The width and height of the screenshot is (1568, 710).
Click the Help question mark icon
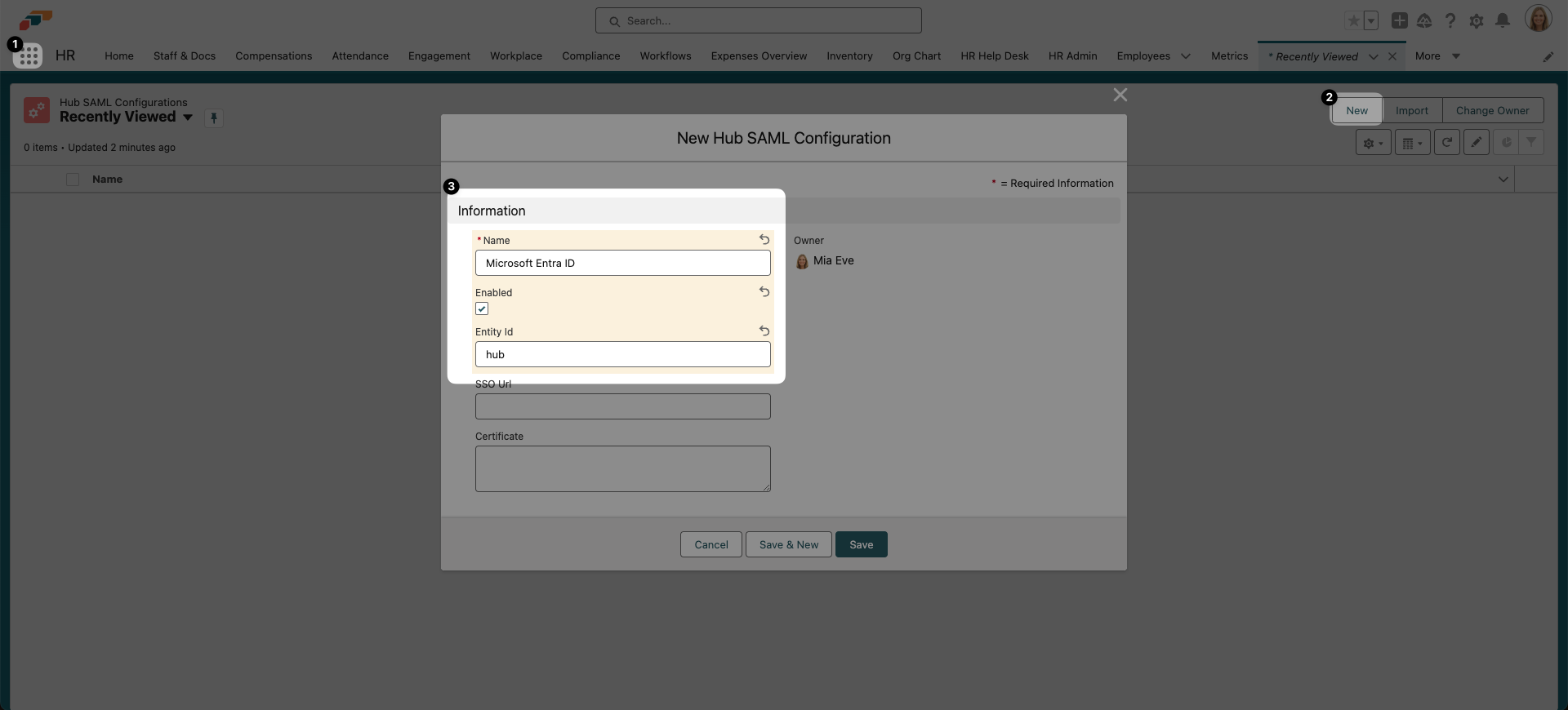[x=1450, y=20]
